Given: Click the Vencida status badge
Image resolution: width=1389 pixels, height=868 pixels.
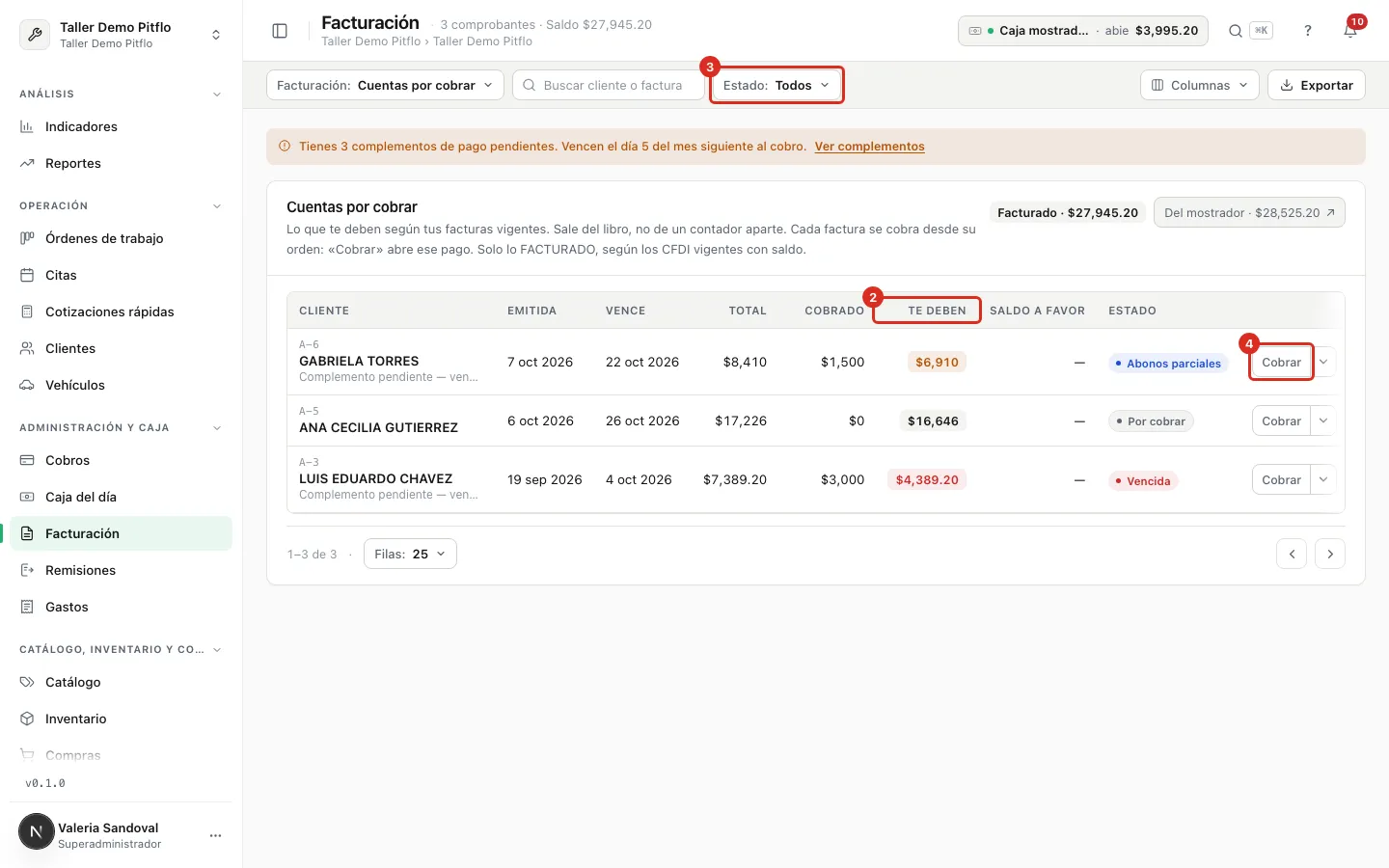Looking at the screenshot, I should (x=1143, y=480).
